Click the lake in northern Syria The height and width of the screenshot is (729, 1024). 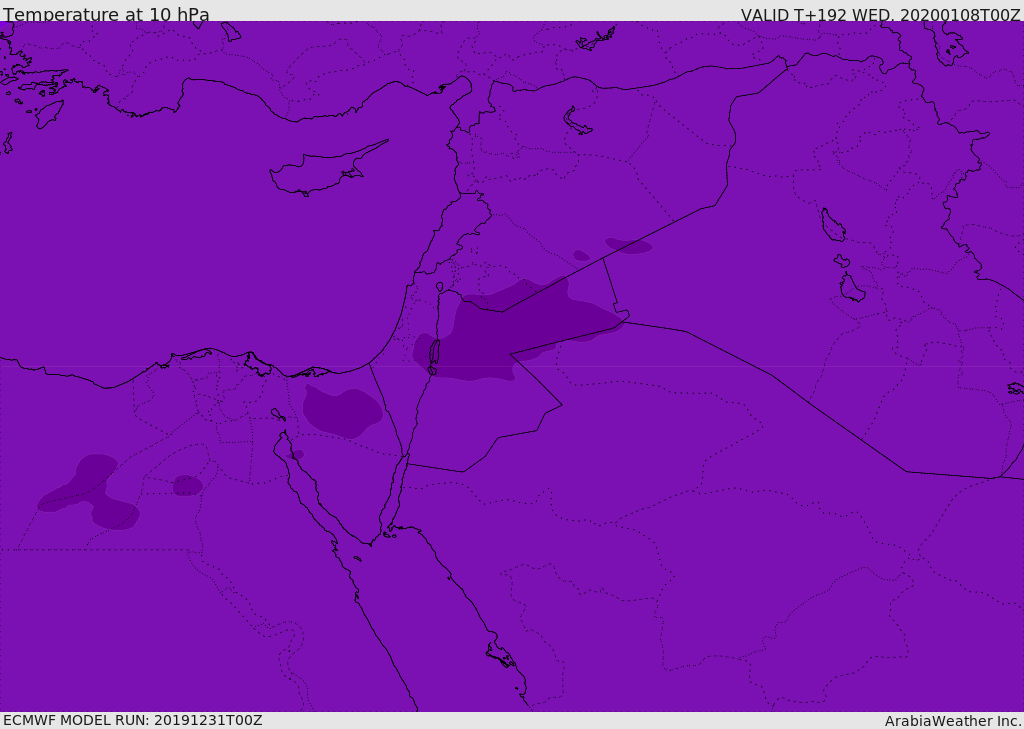point(576,122)
